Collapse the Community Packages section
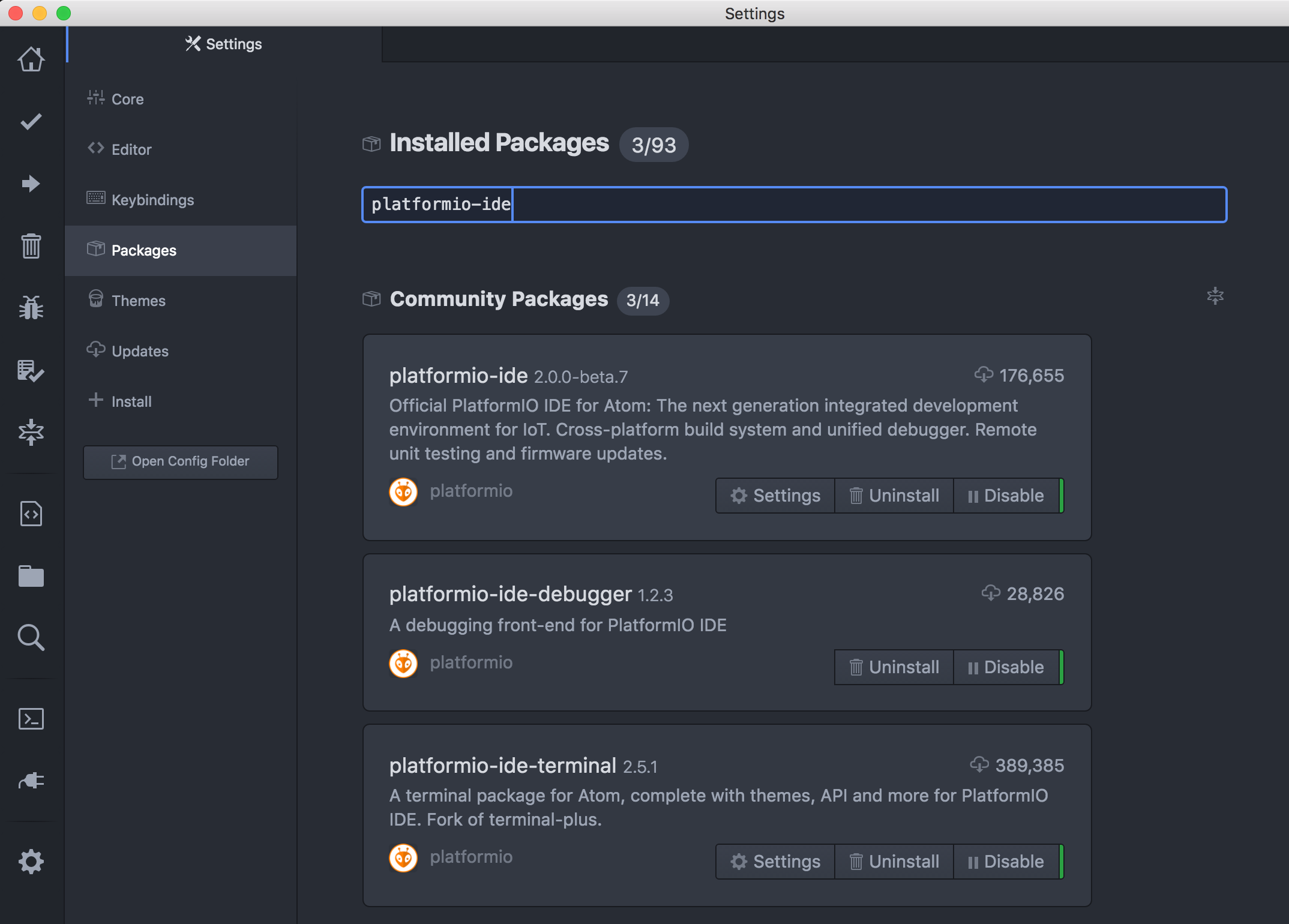Screen dimensions: 1289x924 1215,296
